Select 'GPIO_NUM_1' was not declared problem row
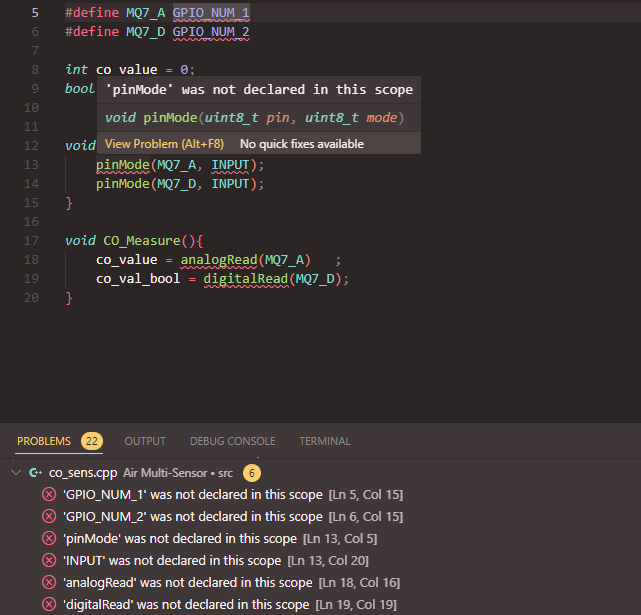 point(320,494)
